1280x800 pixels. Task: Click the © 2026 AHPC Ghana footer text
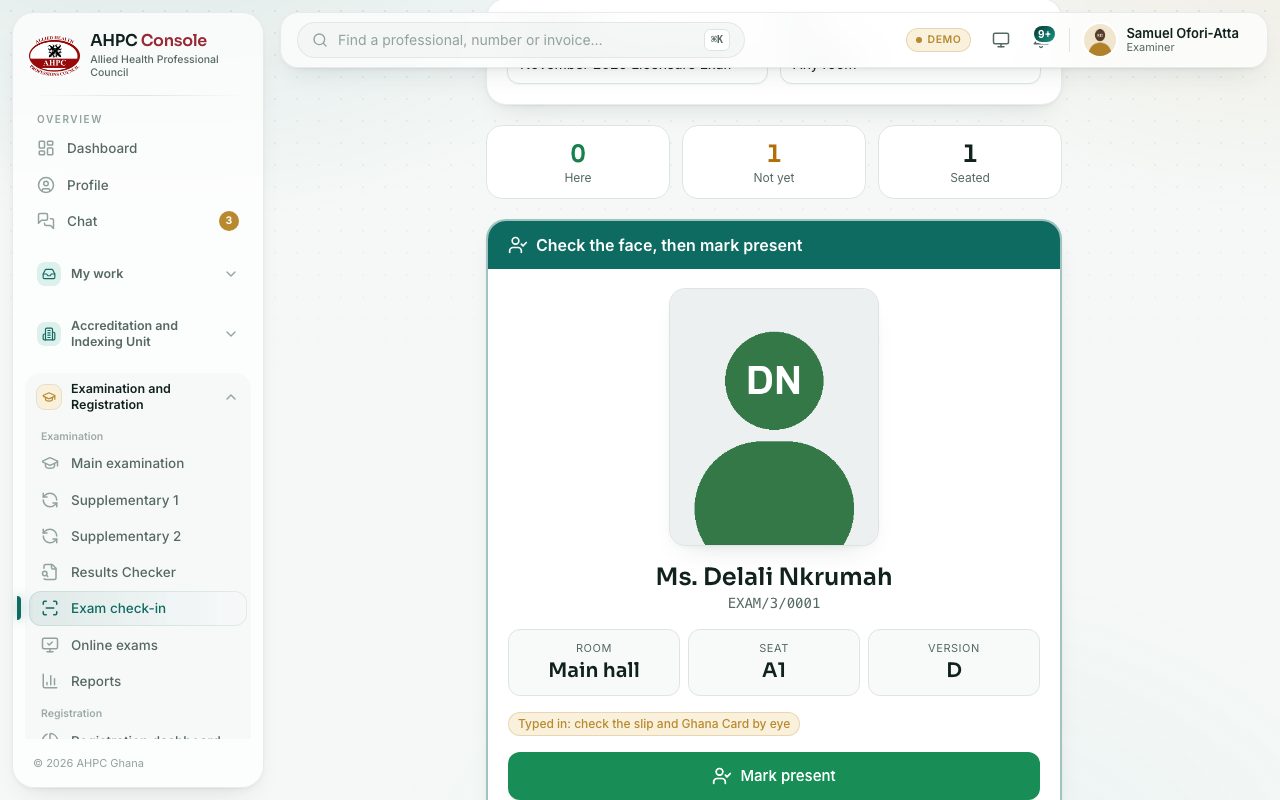pyautogui.click(x=89, y=763)
